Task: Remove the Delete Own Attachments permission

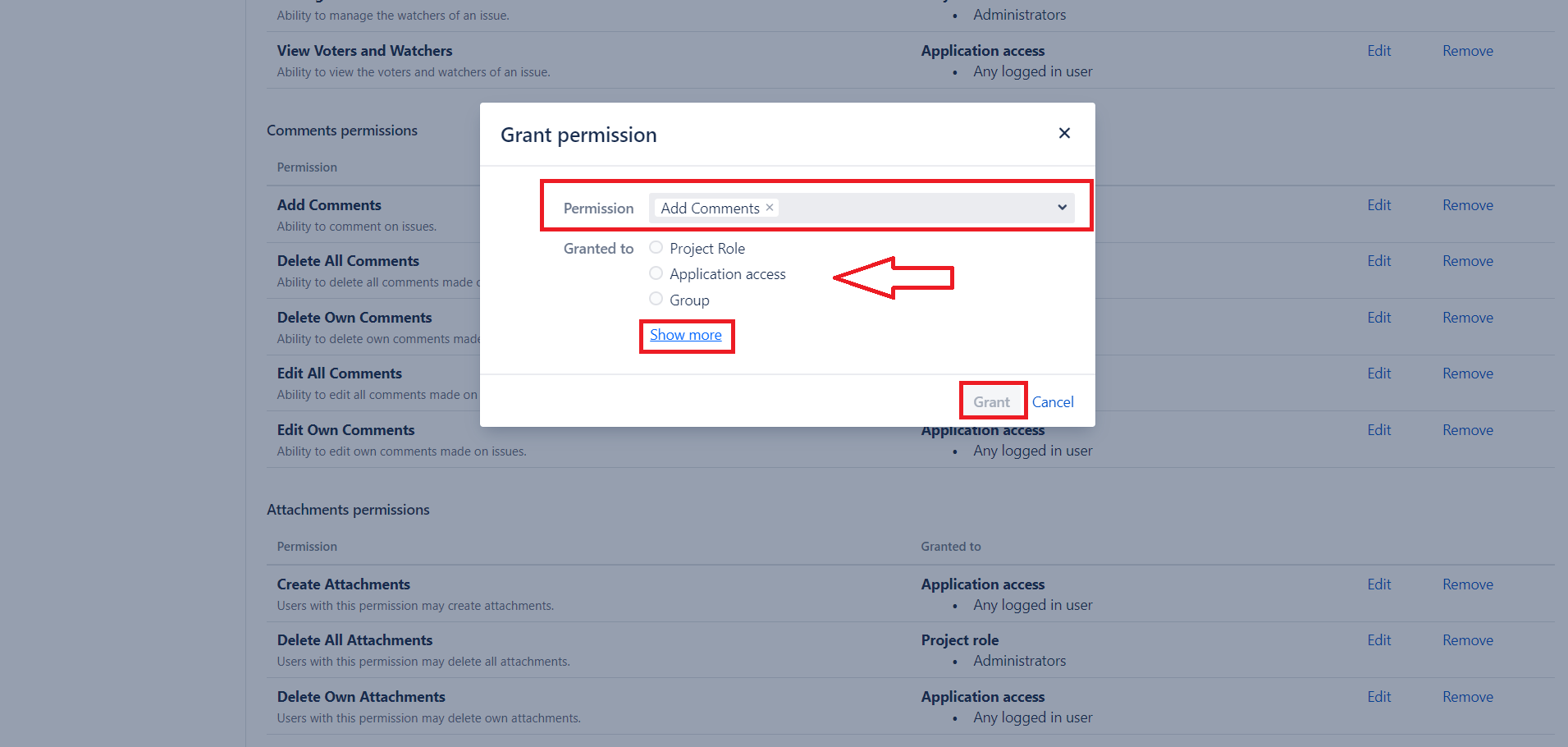Action: 1467,697
